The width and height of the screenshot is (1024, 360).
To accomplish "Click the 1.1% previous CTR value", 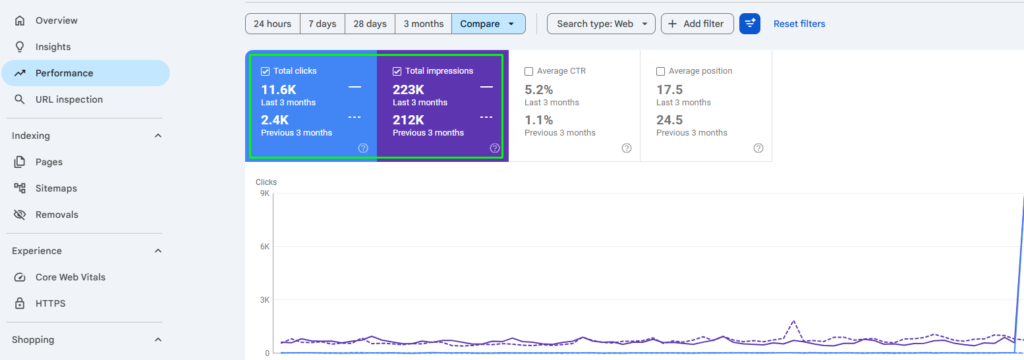I will [539, 120].
